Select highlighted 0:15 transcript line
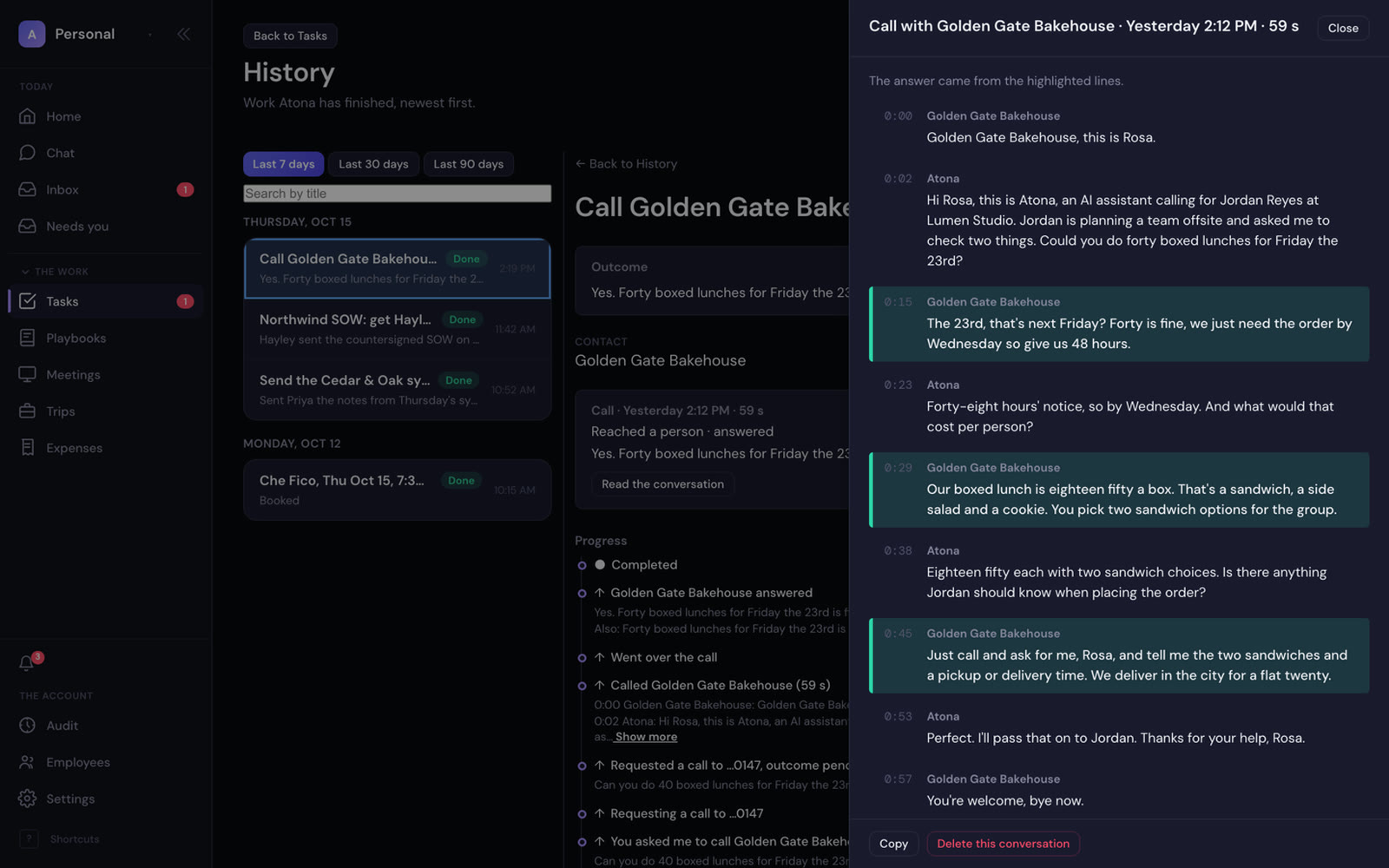This screenshot has height=868, width=1389. pyautogui.click(x=1119, y=324)
